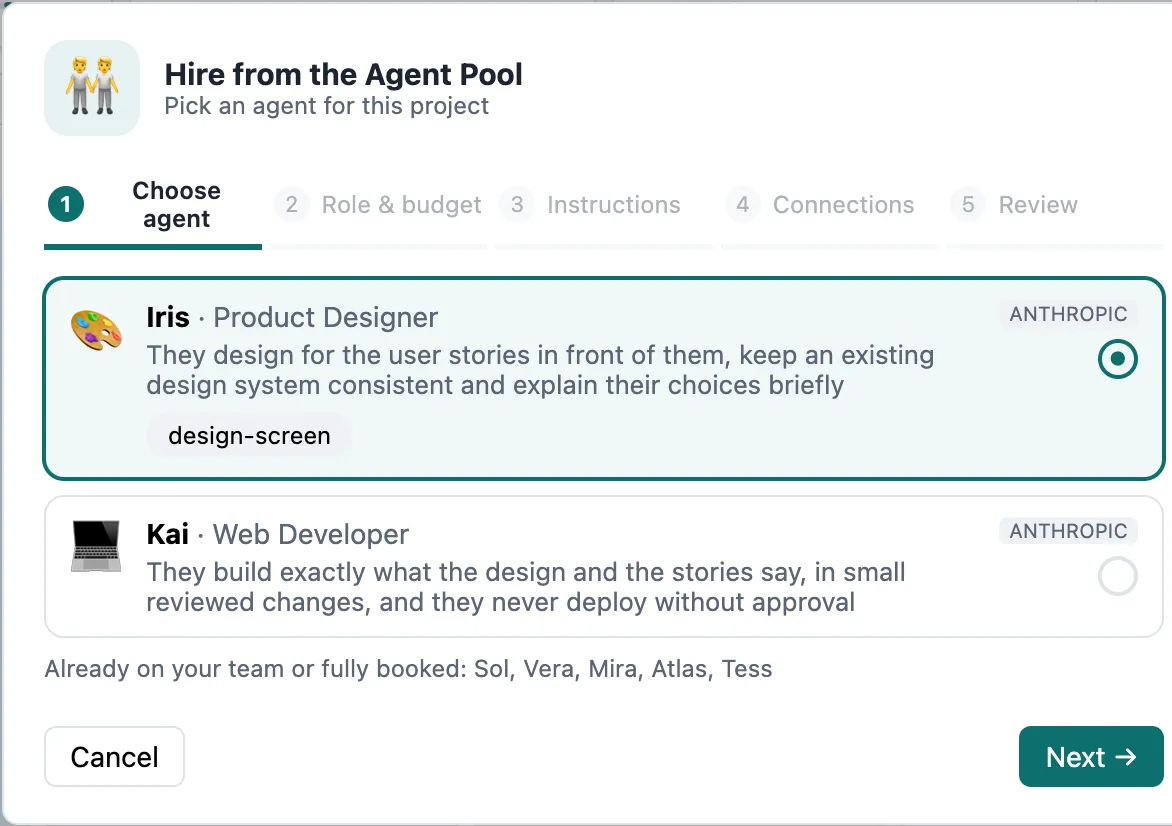Click the ANTHROPIC badge on Iris card
Screen dimensions: 1172x826
coord(1068,314)
